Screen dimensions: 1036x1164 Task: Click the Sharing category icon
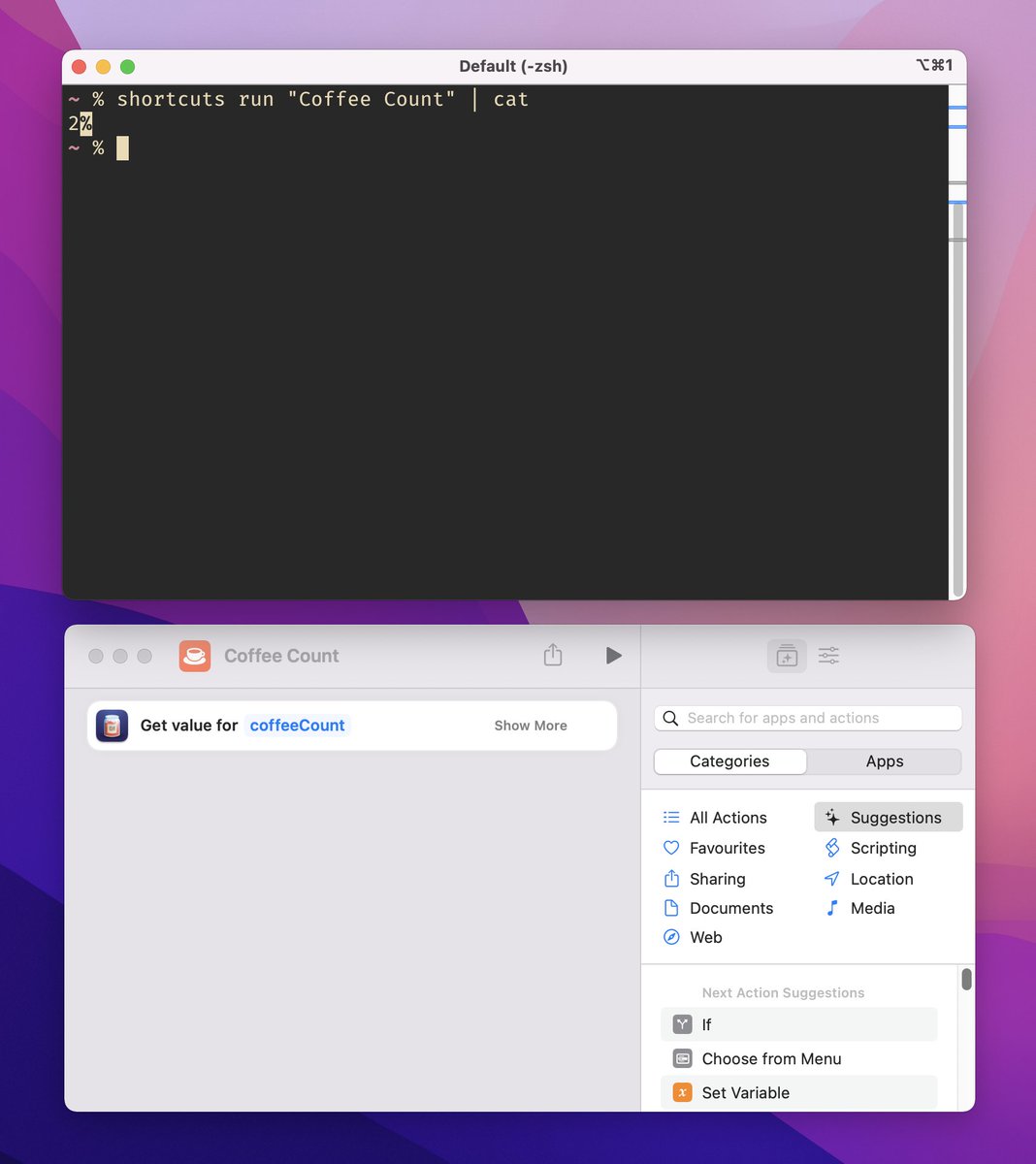671,879
